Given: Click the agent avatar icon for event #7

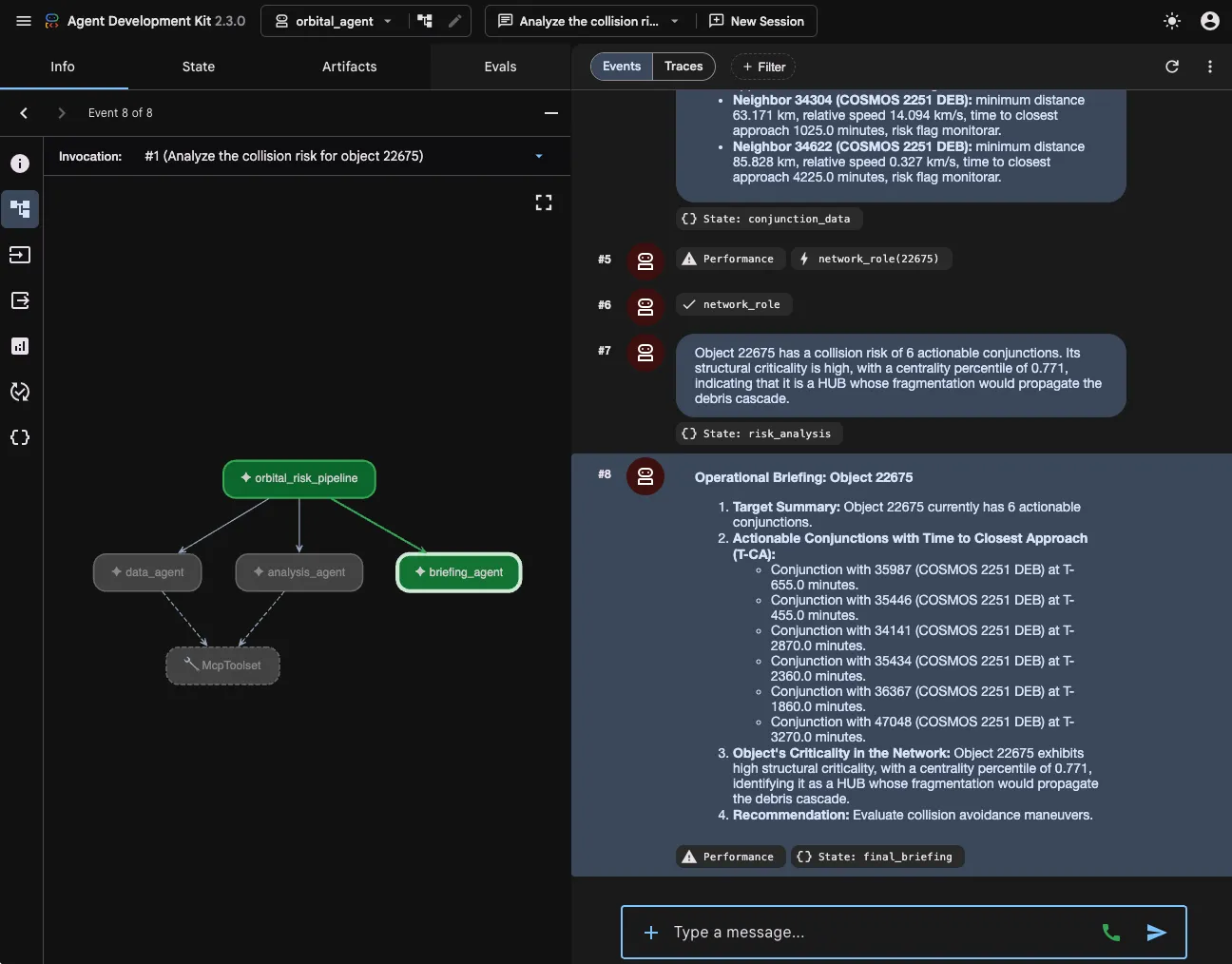Looking at the screenshot, I should pyautogui.click(x=645, y=352).
